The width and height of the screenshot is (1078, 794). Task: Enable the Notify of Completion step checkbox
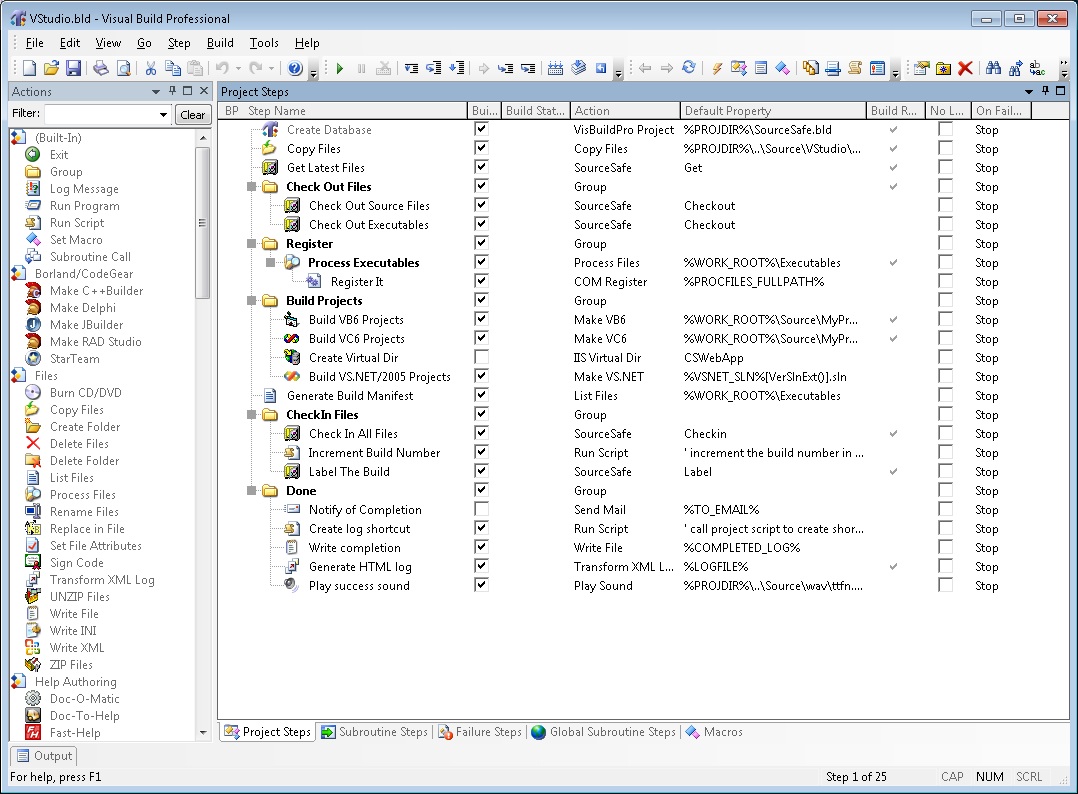(481, 509)
